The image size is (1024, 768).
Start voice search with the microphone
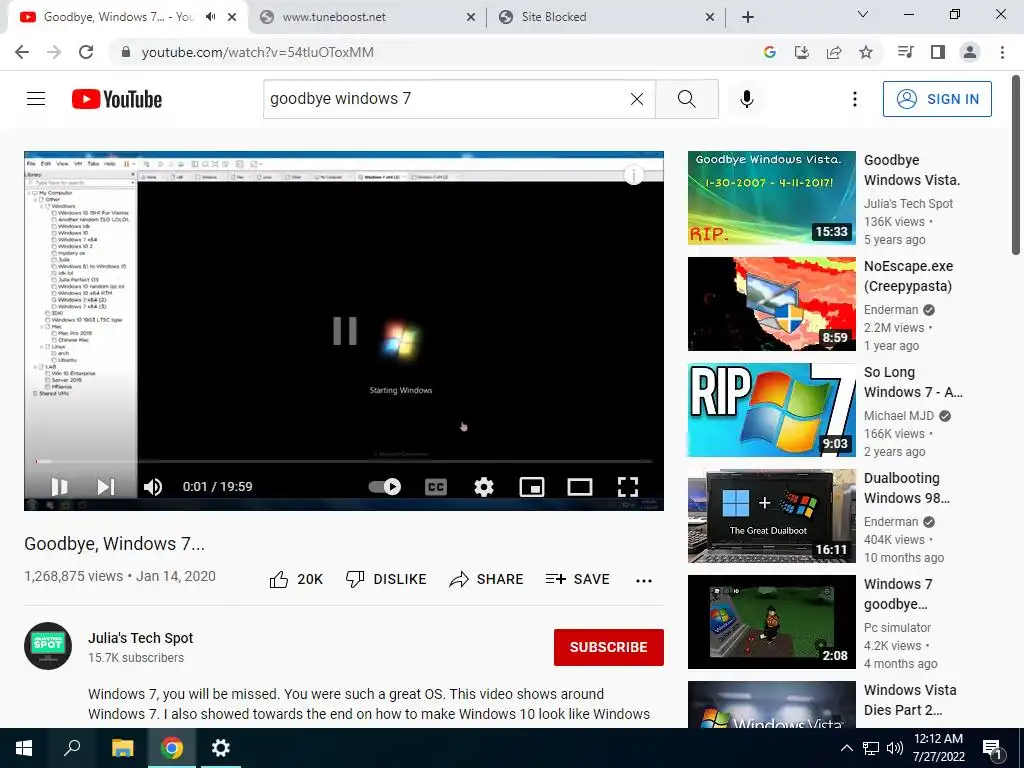(x=747, y=99)
